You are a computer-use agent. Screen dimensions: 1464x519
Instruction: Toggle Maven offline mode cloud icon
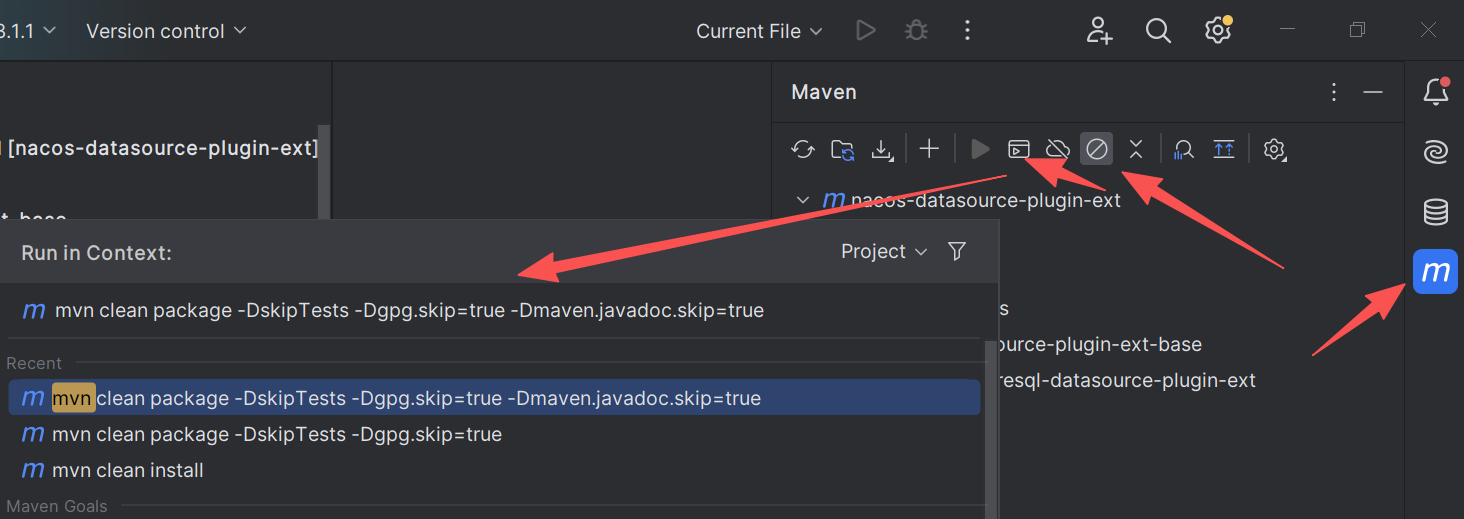pyautogui.click(x=1057, y=150)
